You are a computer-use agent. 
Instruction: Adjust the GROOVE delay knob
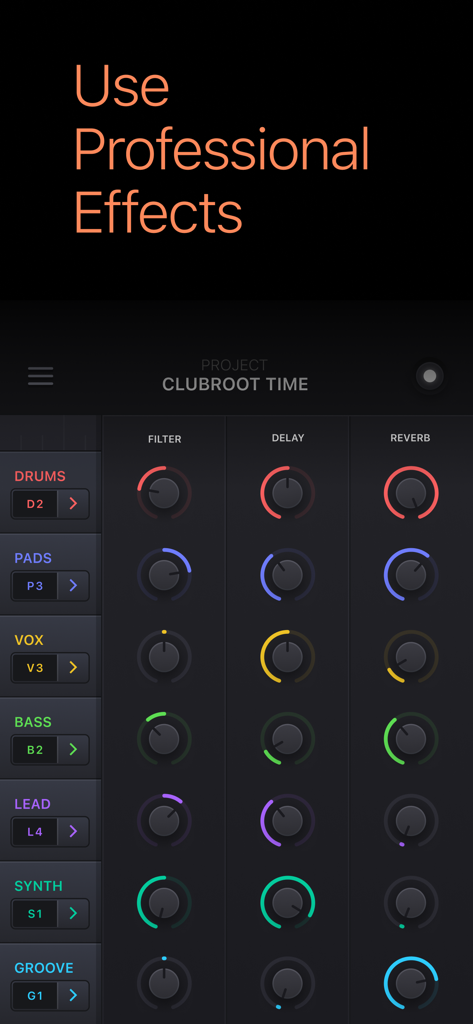click(x=287, y=984)
